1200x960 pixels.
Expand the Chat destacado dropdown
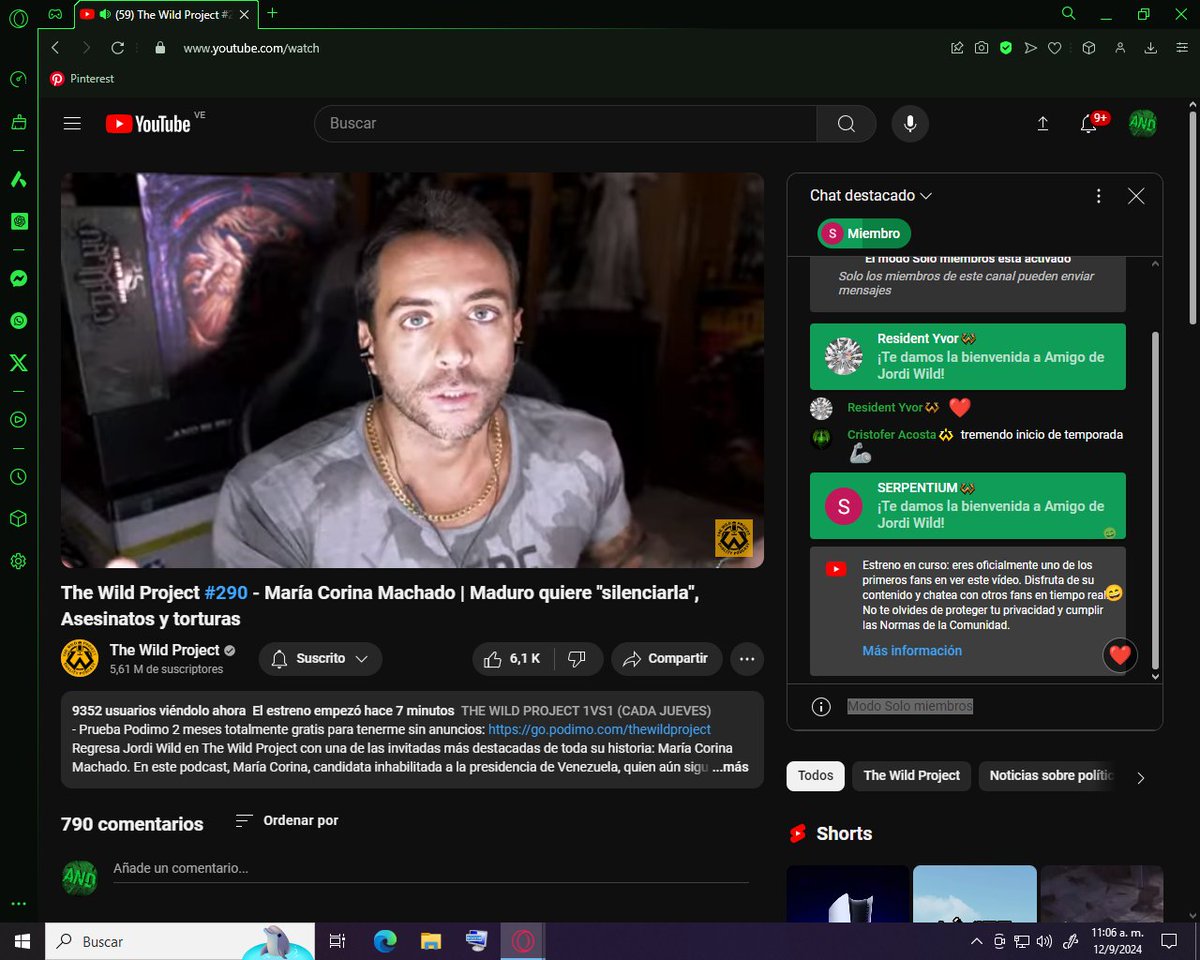pyautogui.click(x=871, y=196)
